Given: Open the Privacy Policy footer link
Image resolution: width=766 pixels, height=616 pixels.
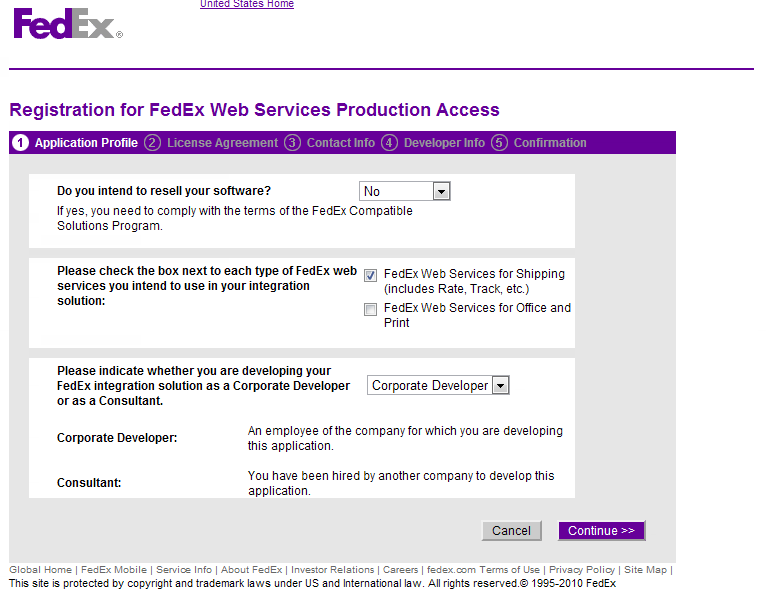Looking at the screenshot, I should [x=582, y=570].
